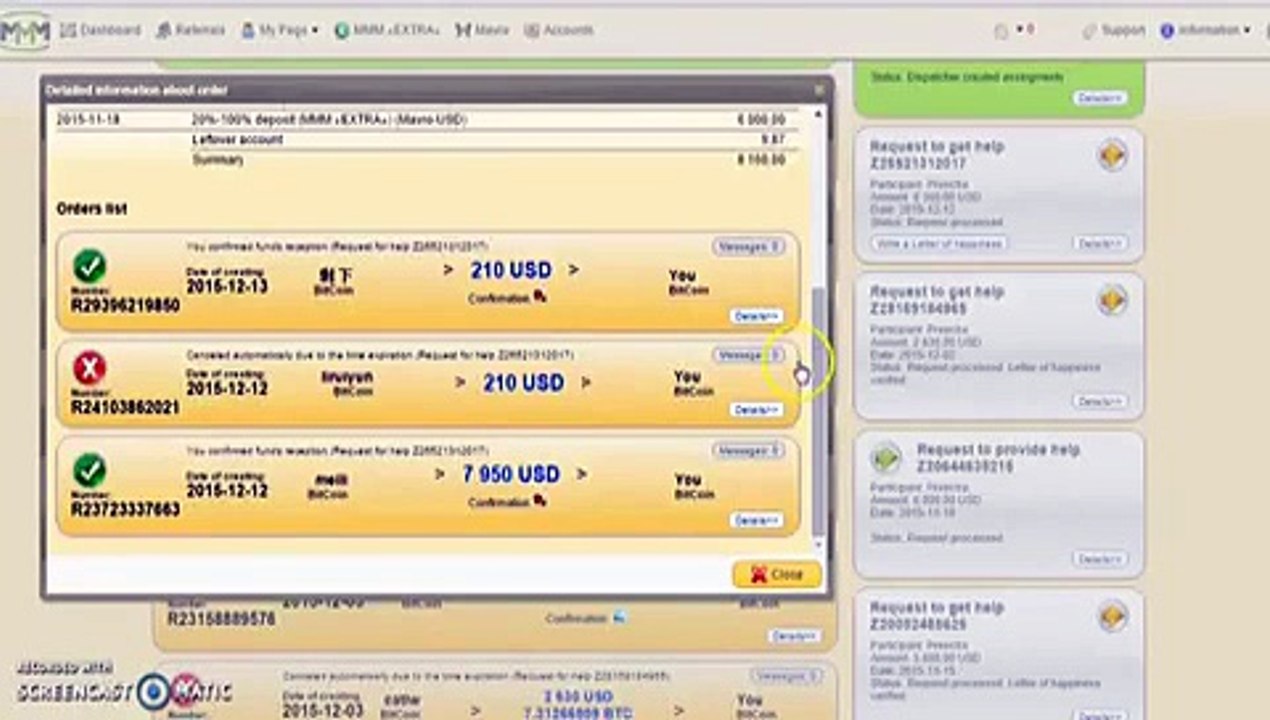Open Details of the 7 950 USD order
Viewport: 1270px width, 720px height.
click(x=756, y=520)
